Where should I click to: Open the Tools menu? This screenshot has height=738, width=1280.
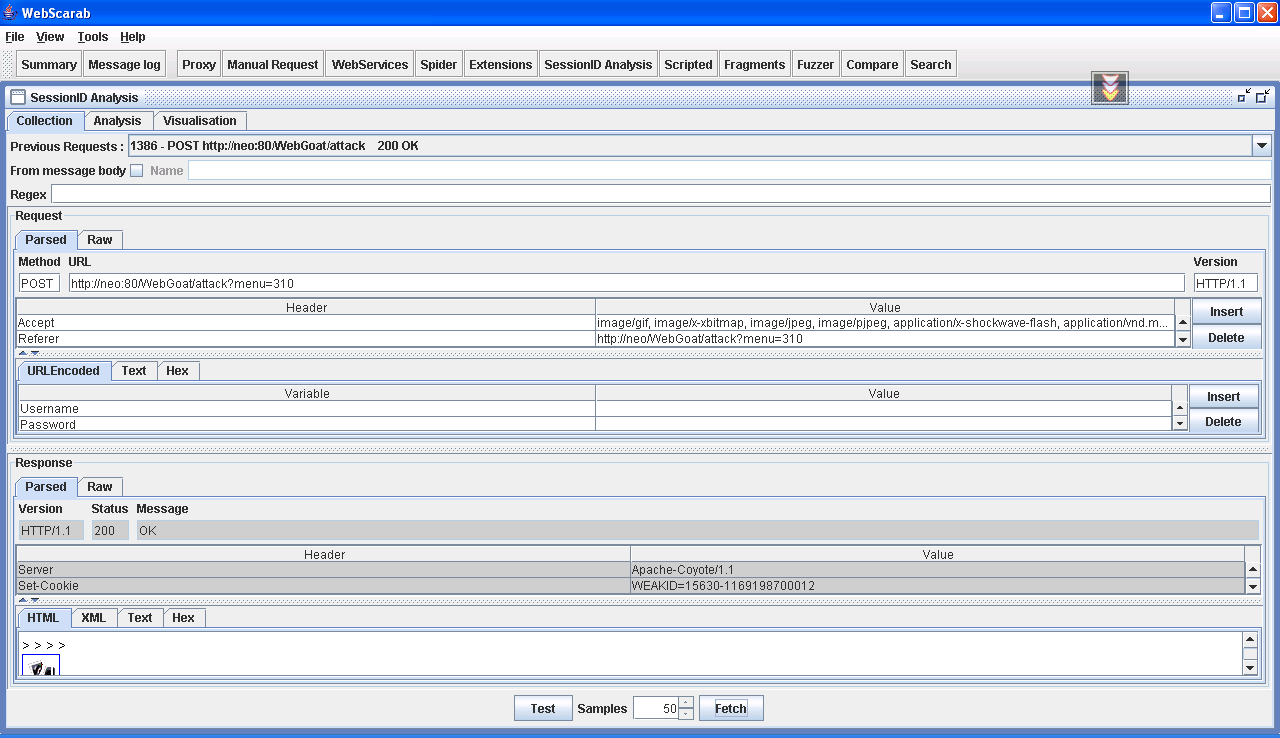tap(92, 37)
